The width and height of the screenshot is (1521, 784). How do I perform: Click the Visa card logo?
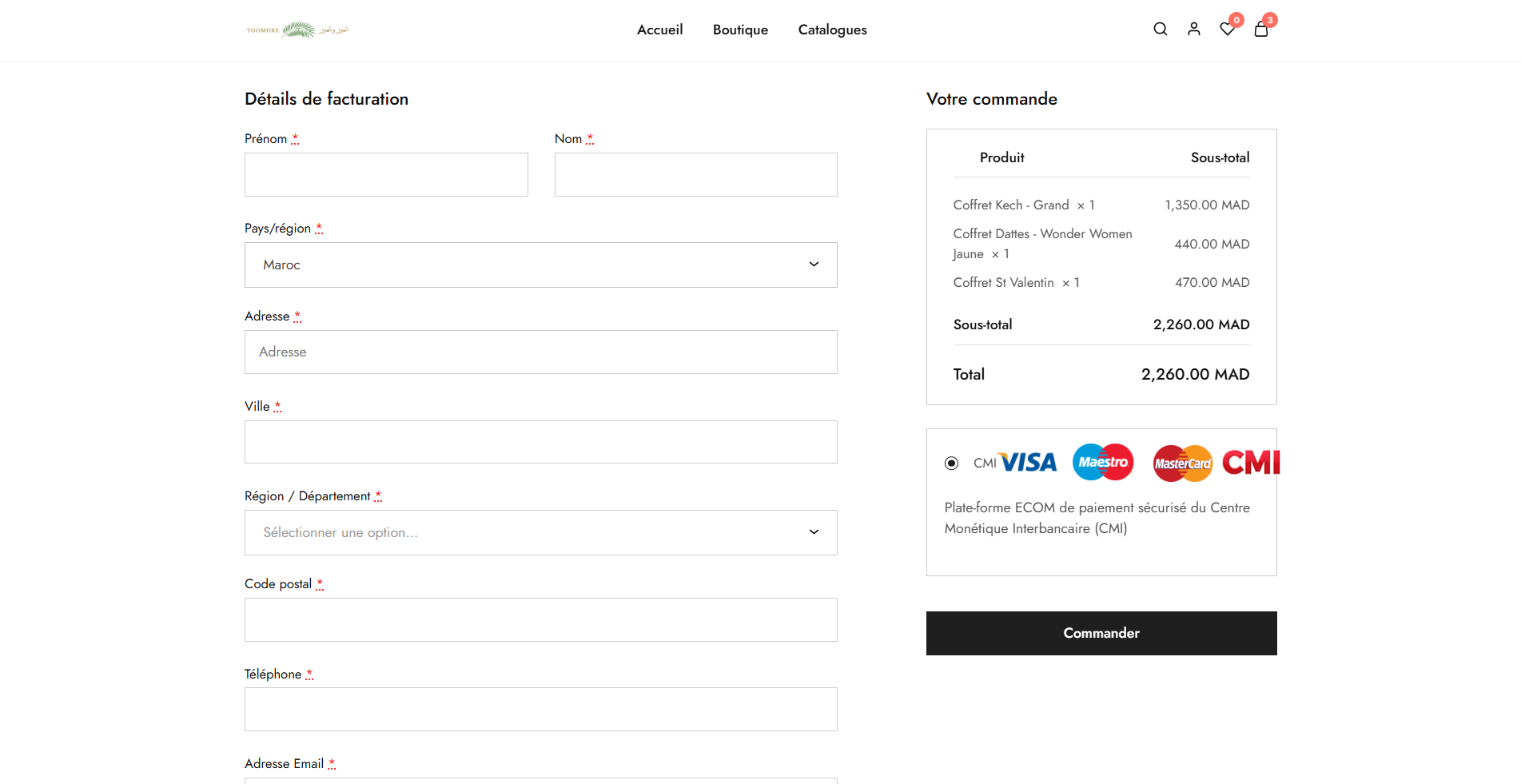1029,463
